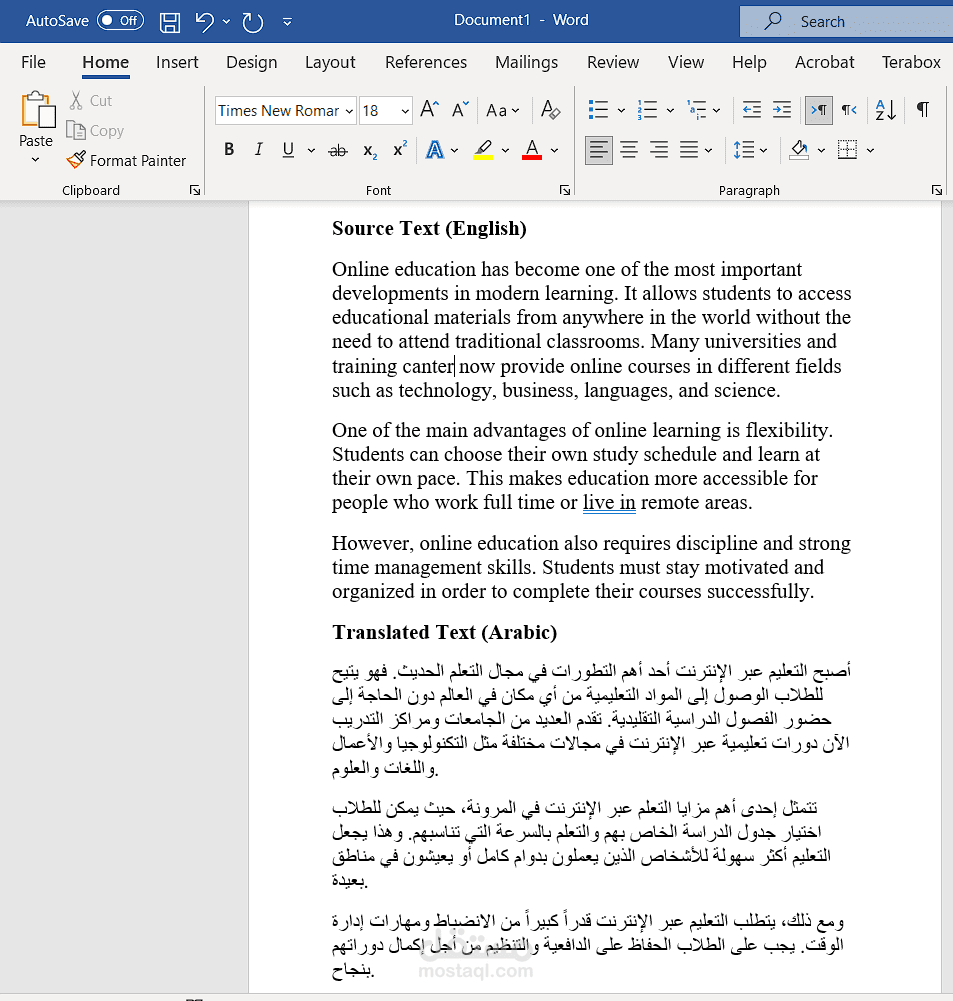Click the Underline icon

coord(288,149)
